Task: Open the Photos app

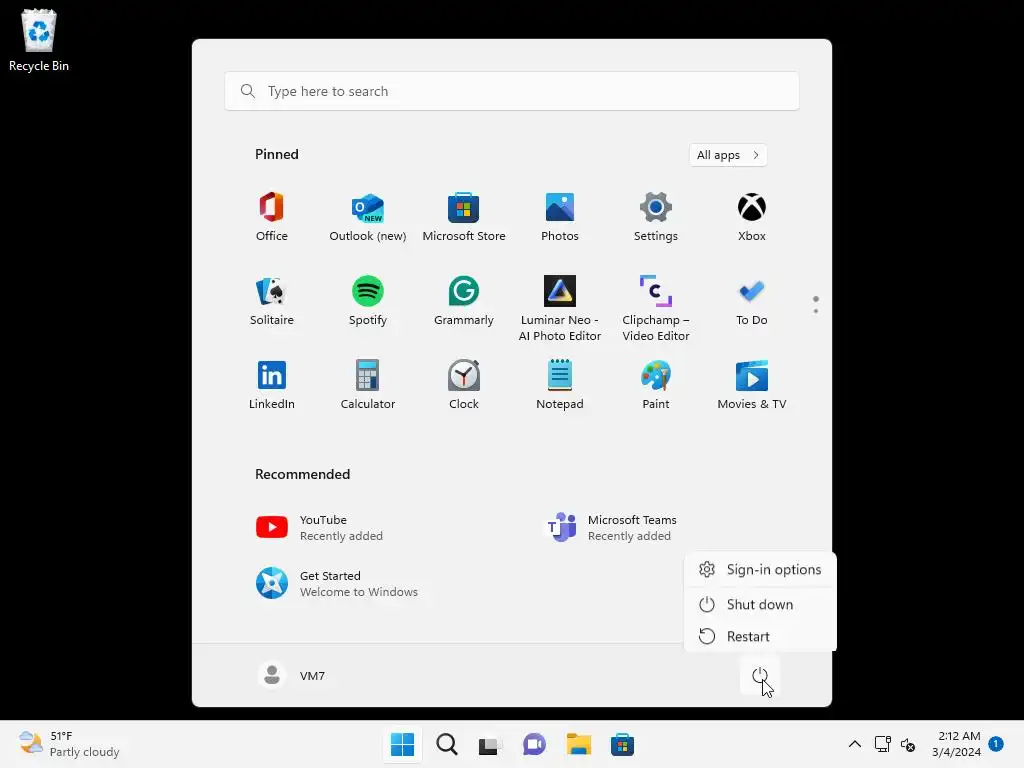Action: pyautogui.click(x=560, y=217)
